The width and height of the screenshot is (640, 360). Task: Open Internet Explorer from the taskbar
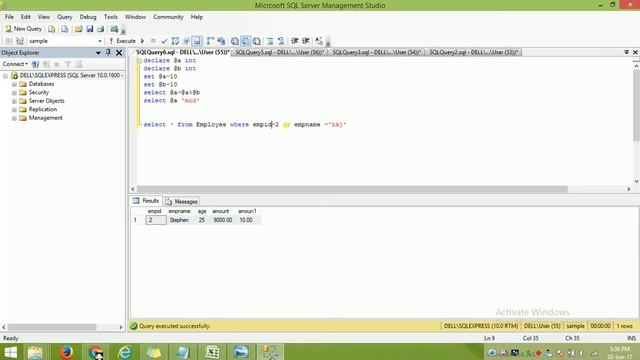(125, 352)
